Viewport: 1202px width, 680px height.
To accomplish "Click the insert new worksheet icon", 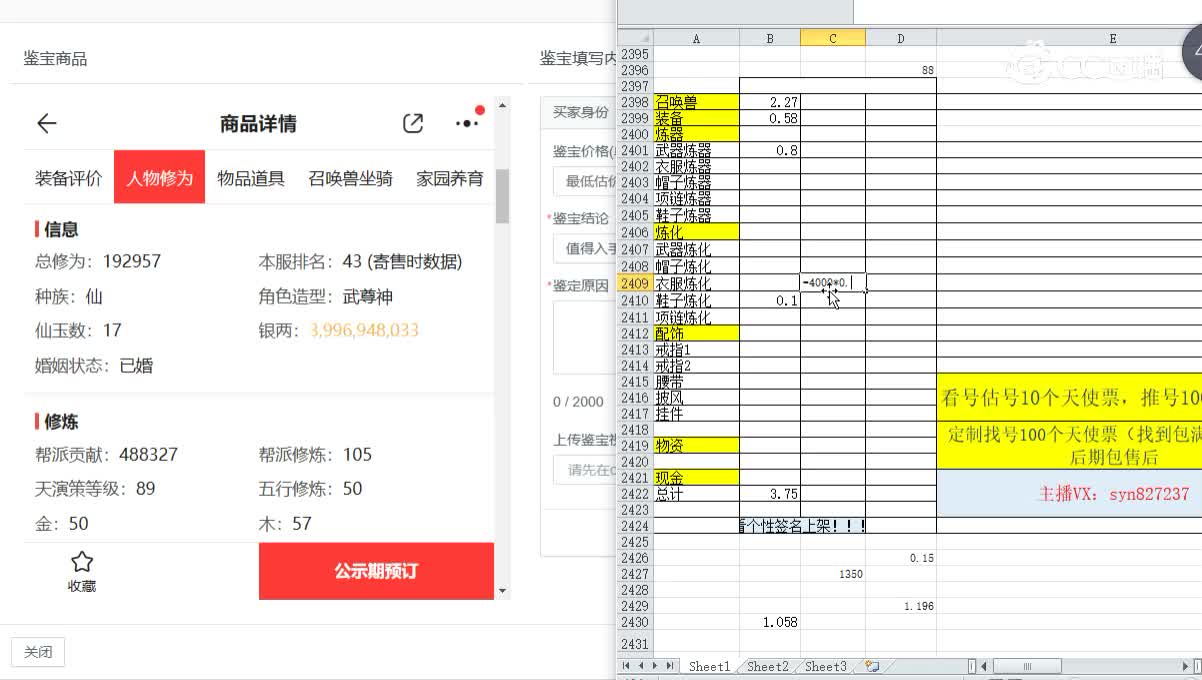I will (872, 666).
